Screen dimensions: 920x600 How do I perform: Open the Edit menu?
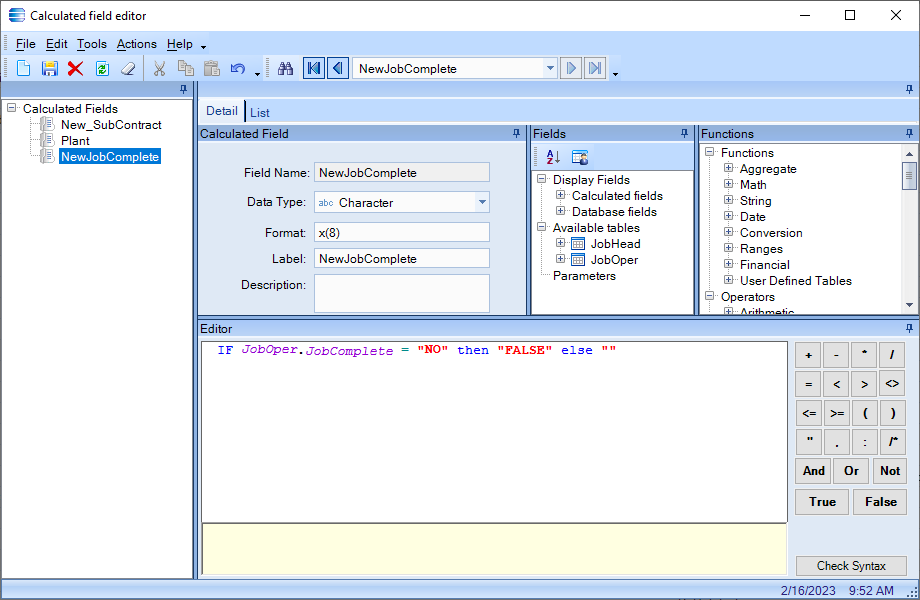56,44
